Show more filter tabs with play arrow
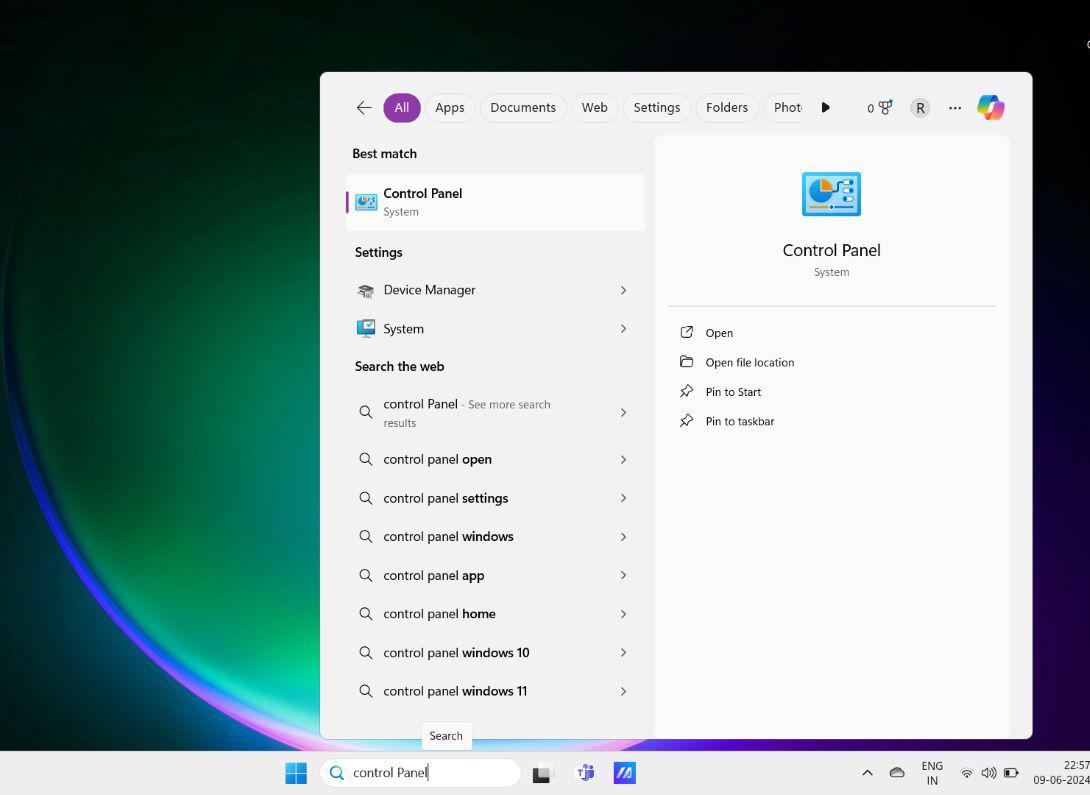Viewport: 1090px width, 795px height. tap(825, 108)
